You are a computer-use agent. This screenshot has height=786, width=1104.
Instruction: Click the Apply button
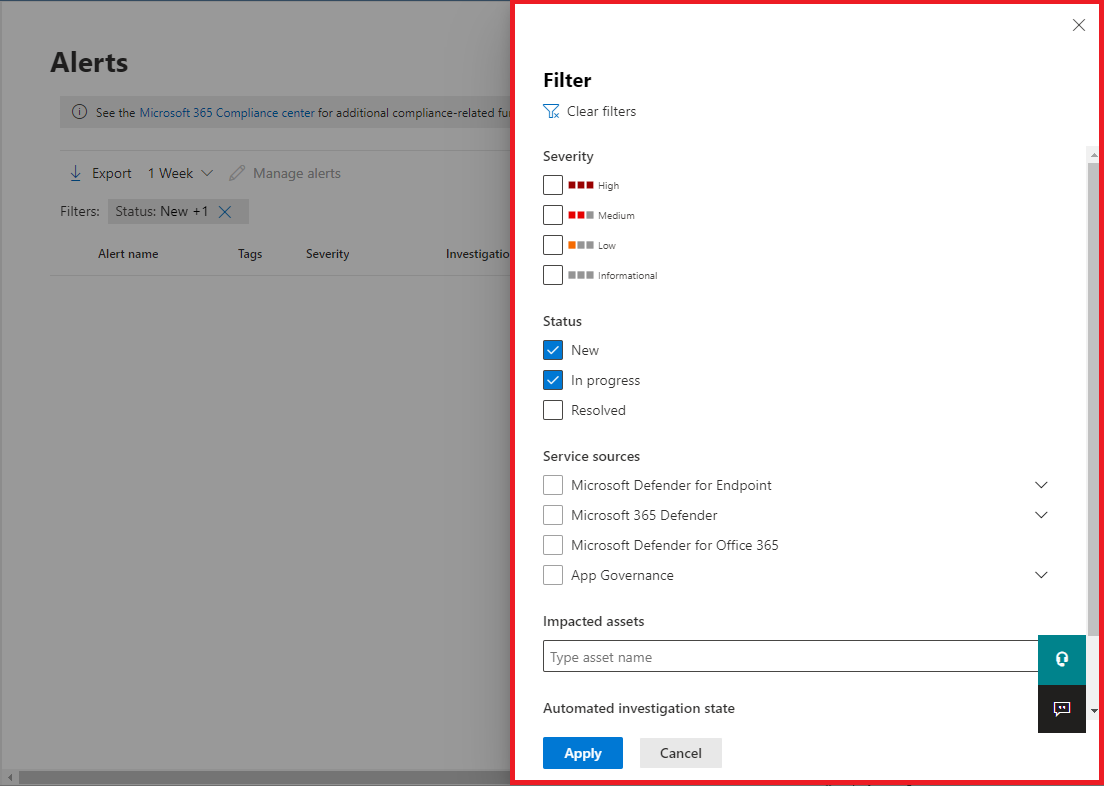point(582,753)
